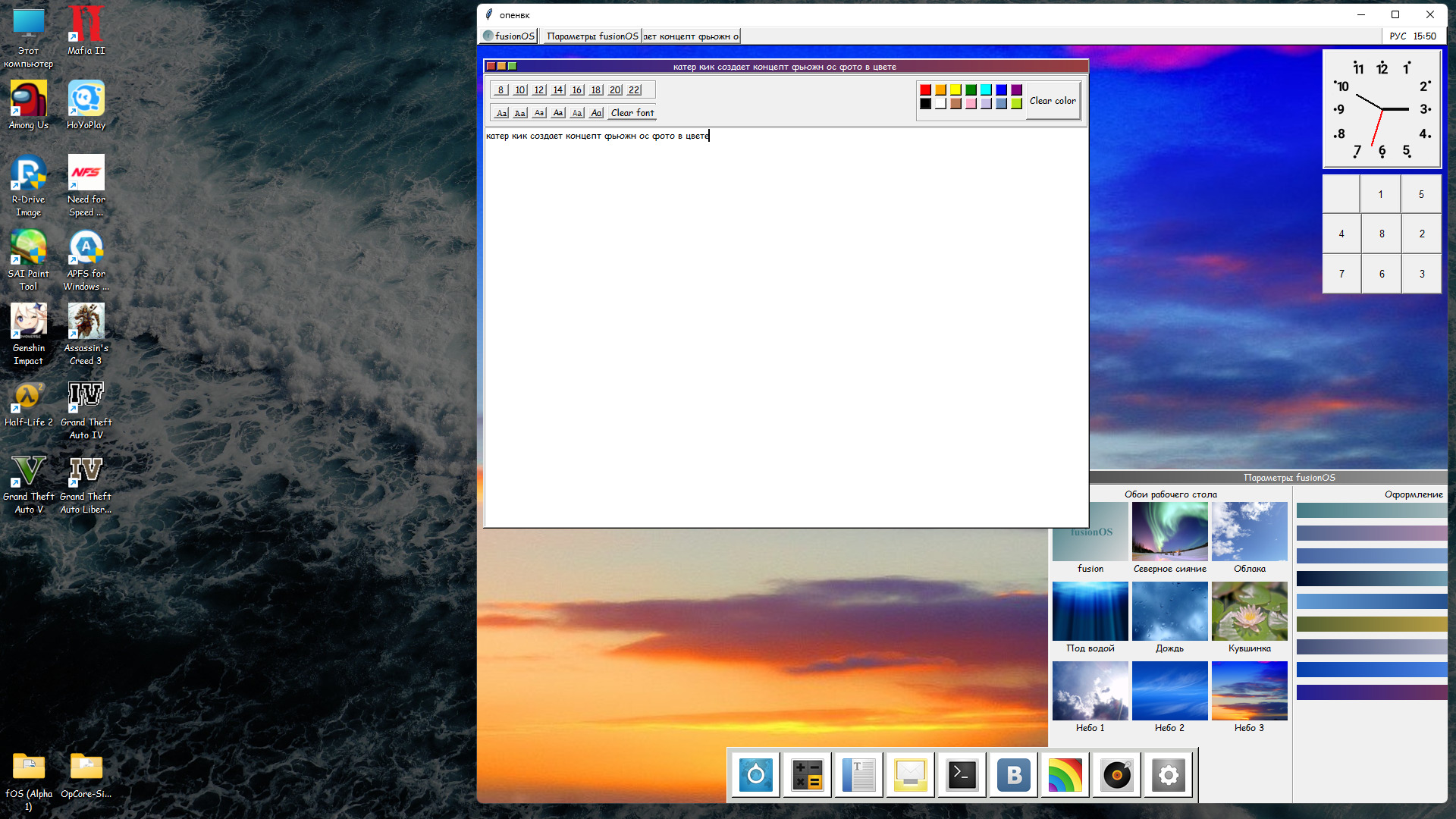Open the browser icon in the dock
The height and width of the screenshot is (819, 1456).
(x=755, y=775)
